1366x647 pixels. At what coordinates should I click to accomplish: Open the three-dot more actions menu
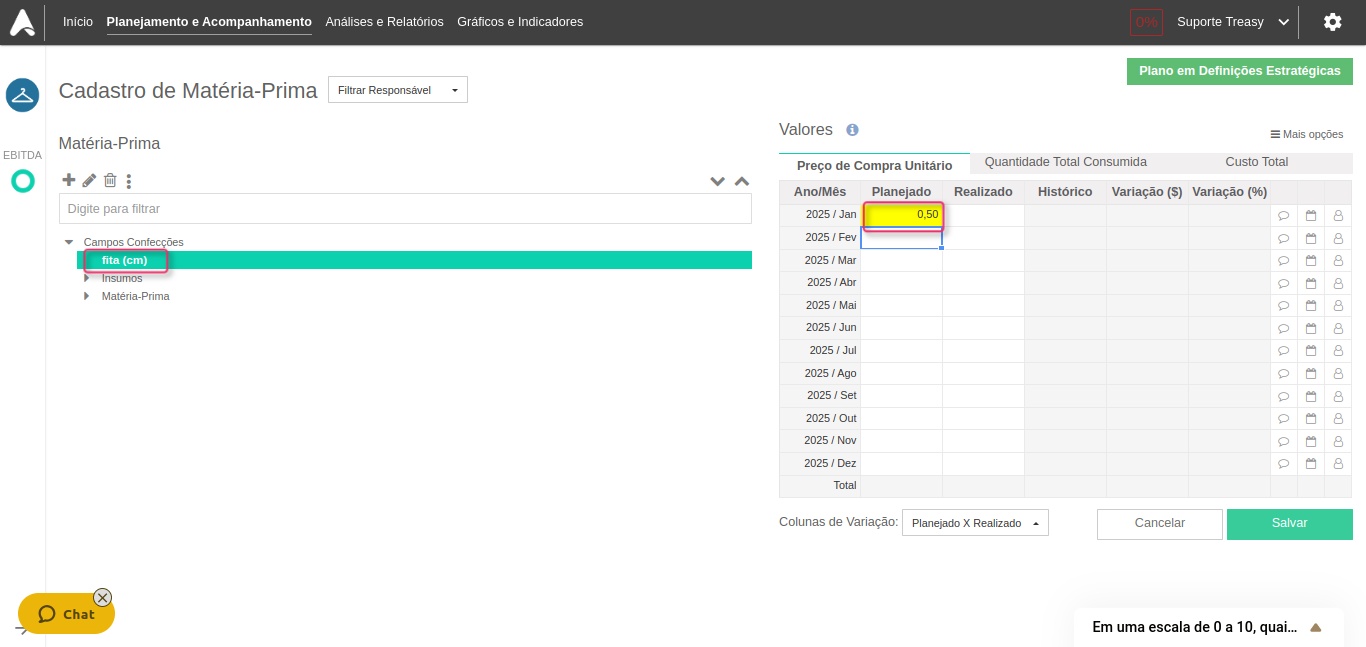pyautogui.click(x=129, y=181)
